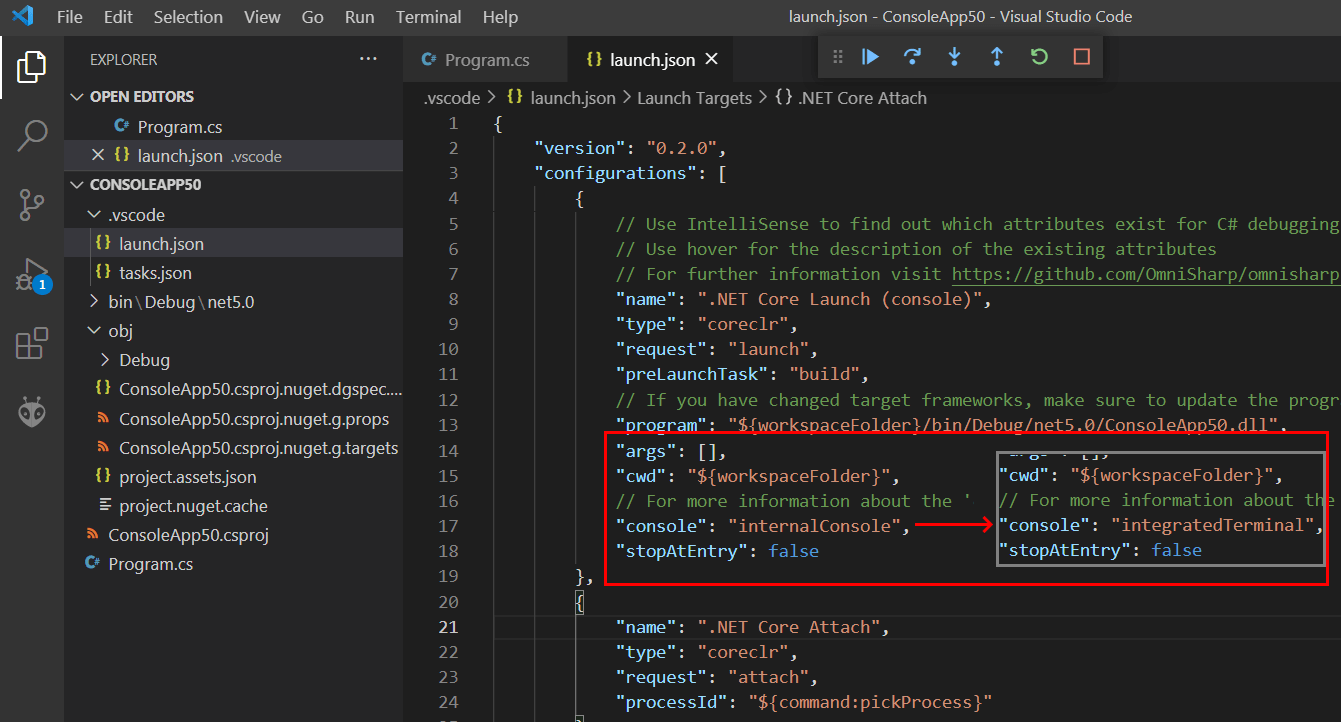Click the launch.json breadcrumb segment
Screen dimensions: 1341x722
[561, 98]
